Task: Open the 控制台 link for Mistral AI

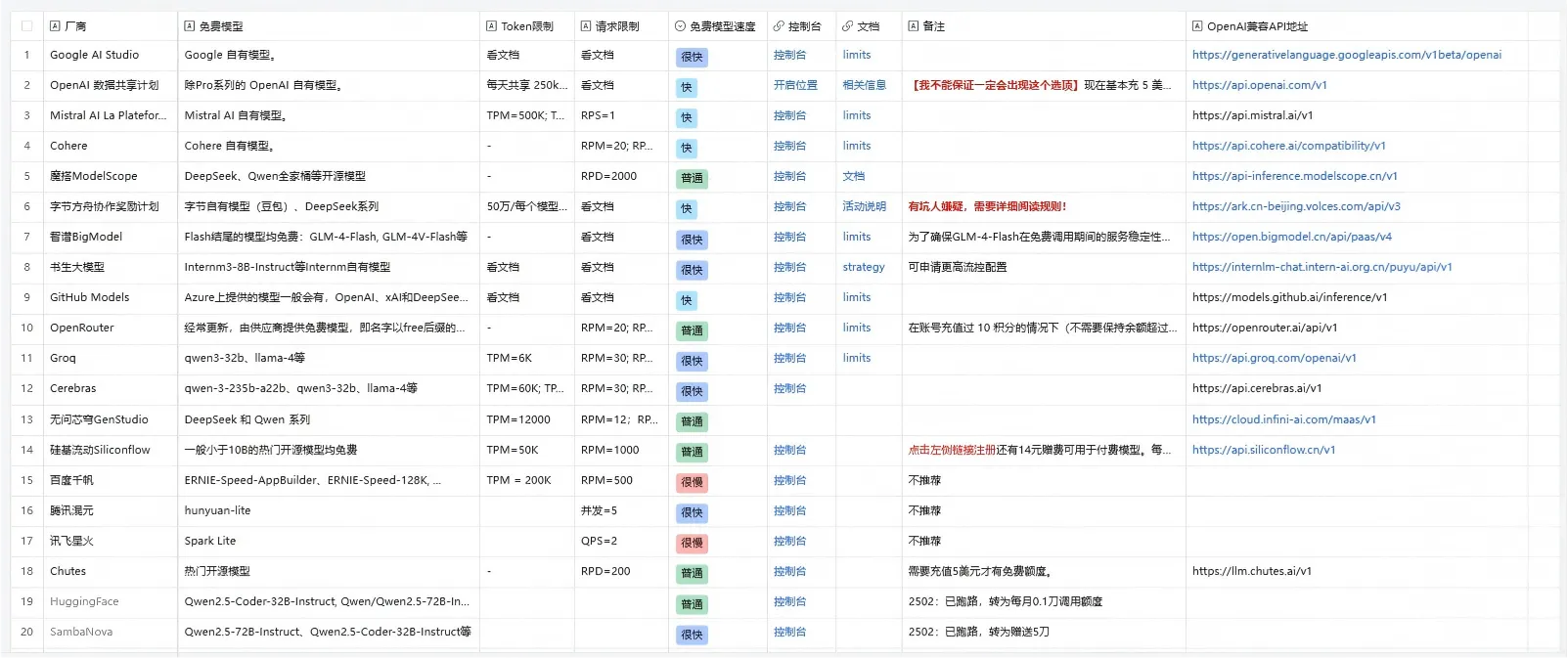Action: pos(789,116)
